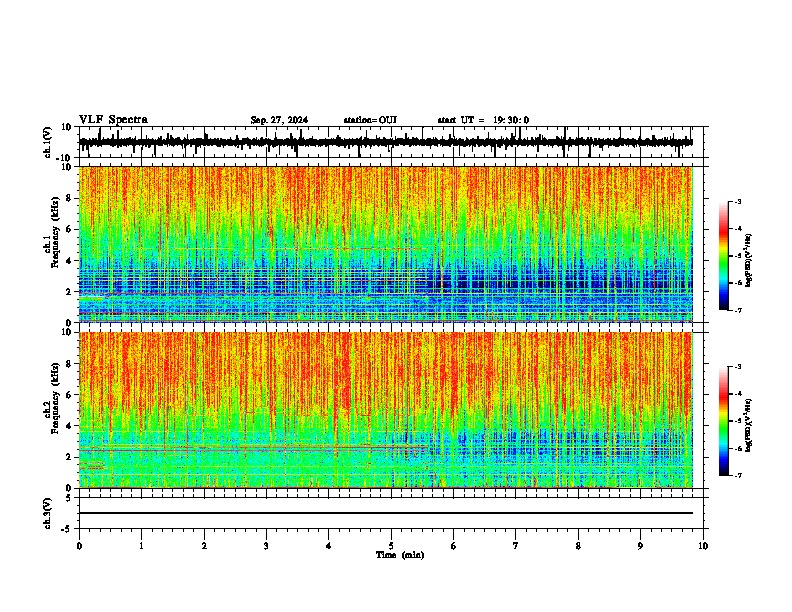This screenshot has width=792, height=612.
Task: Click the "10" tick on time axis
Action: click(x=703, y=546)
